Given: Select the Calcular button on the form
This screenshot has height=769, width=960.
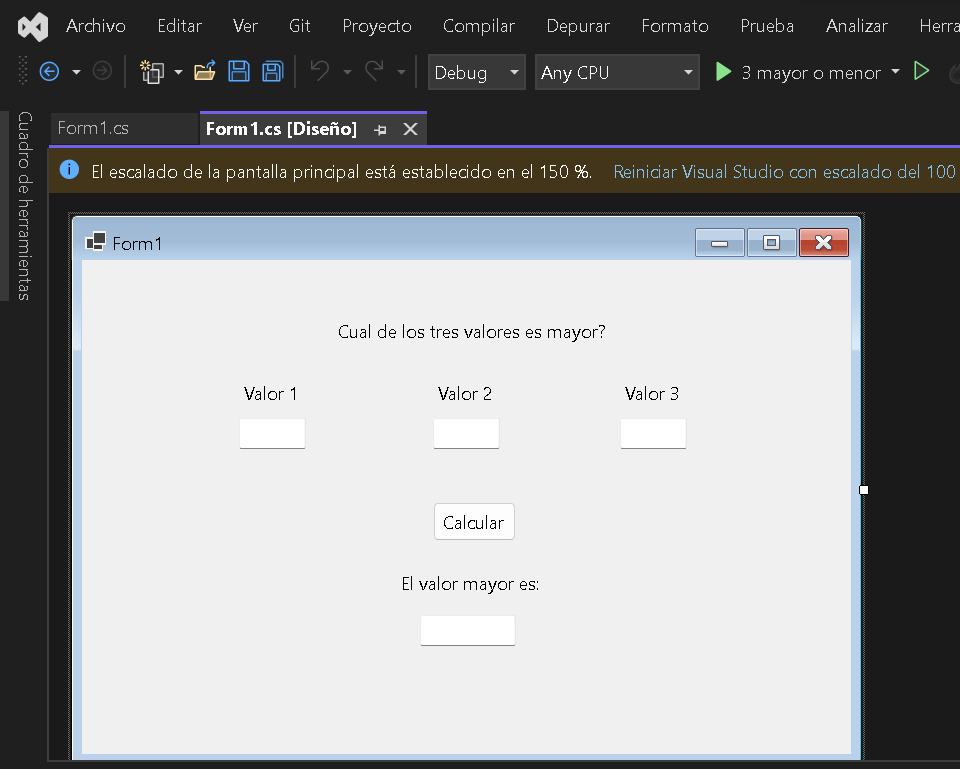Looking at the screenshot, I should pyautogui.click(x=474, y=522).
